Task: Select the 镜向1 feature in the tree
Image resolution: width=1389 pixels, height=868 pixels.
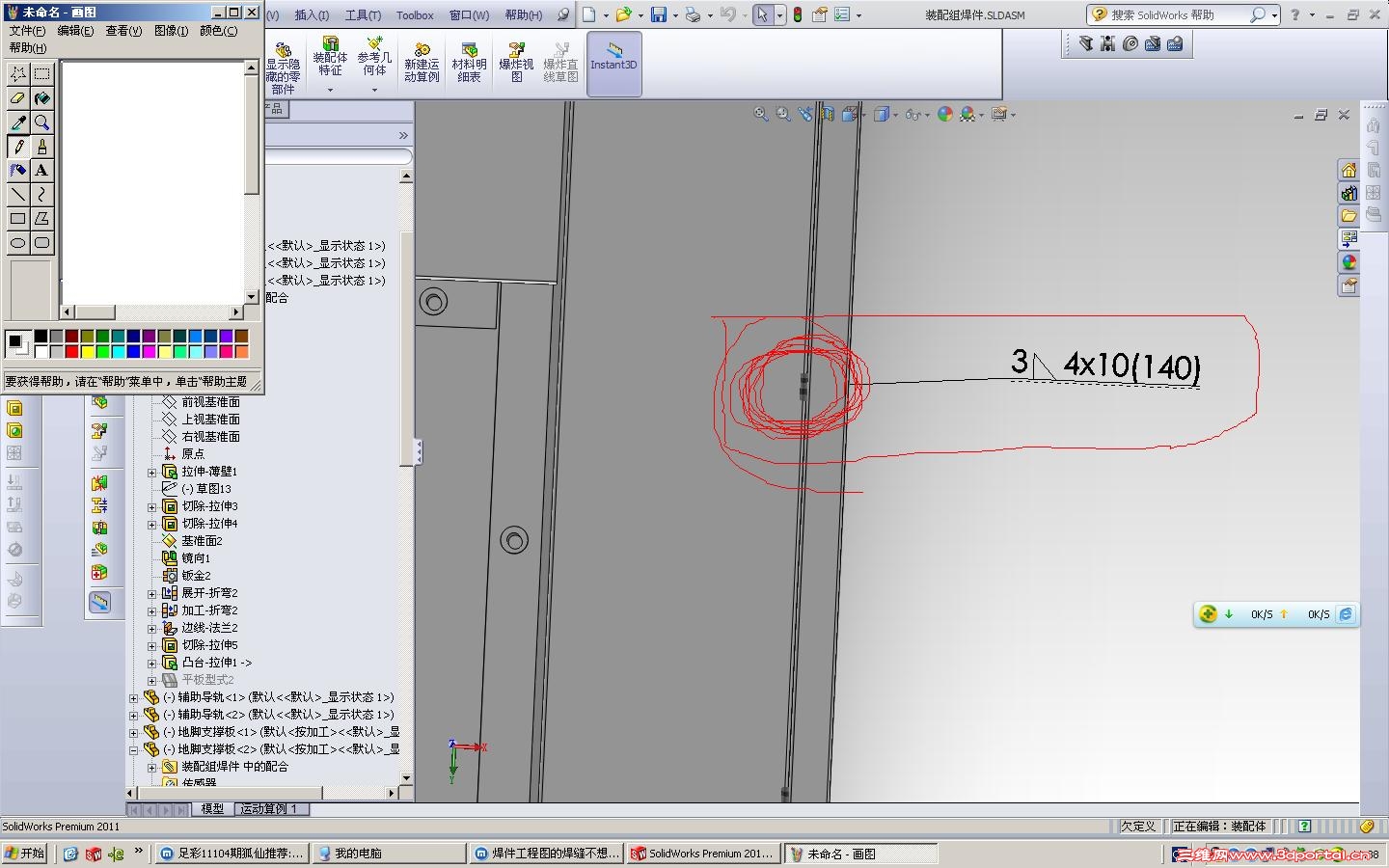Action: [196, 558]
